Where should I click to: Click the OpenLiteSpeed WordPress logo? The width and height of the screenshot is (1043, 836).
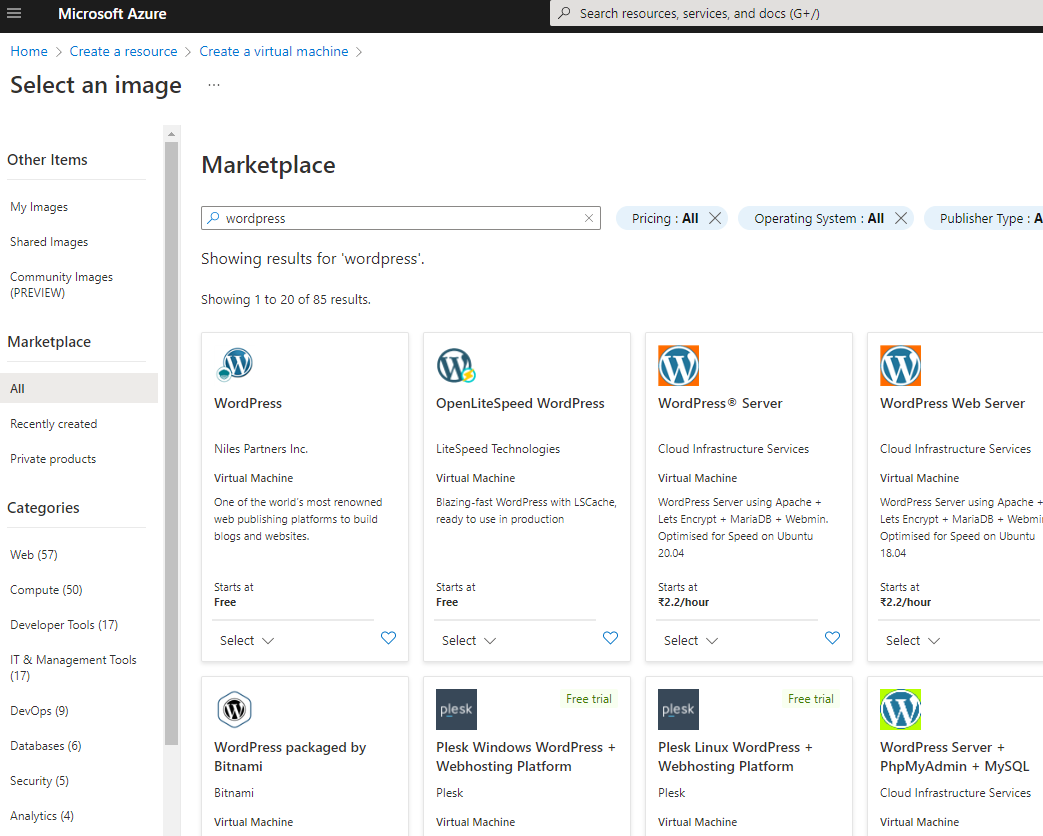click(x=456, y=365)
